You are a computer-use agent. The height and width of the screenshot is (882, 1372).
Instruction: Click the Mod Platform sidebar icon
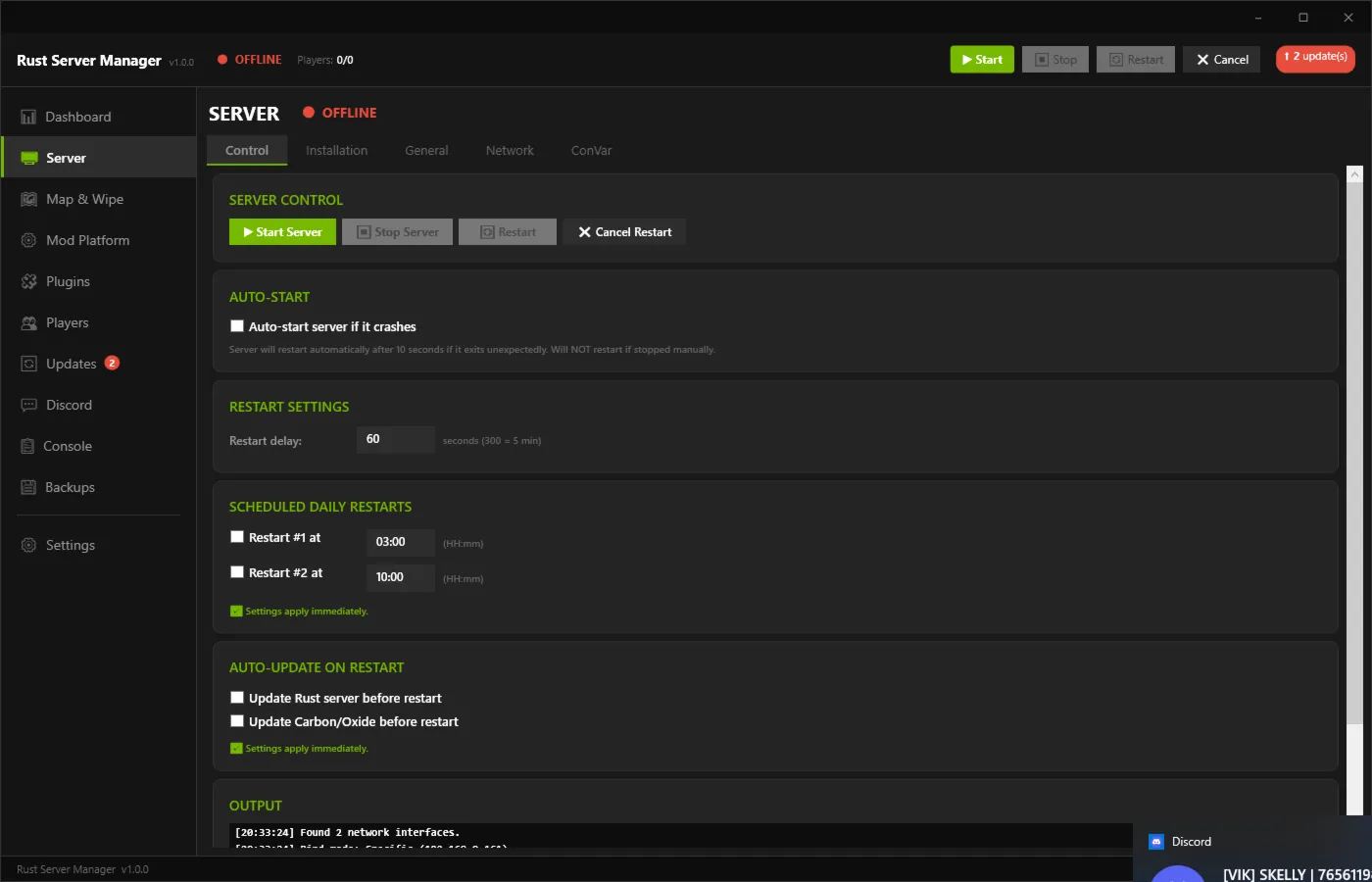point(29,240)
